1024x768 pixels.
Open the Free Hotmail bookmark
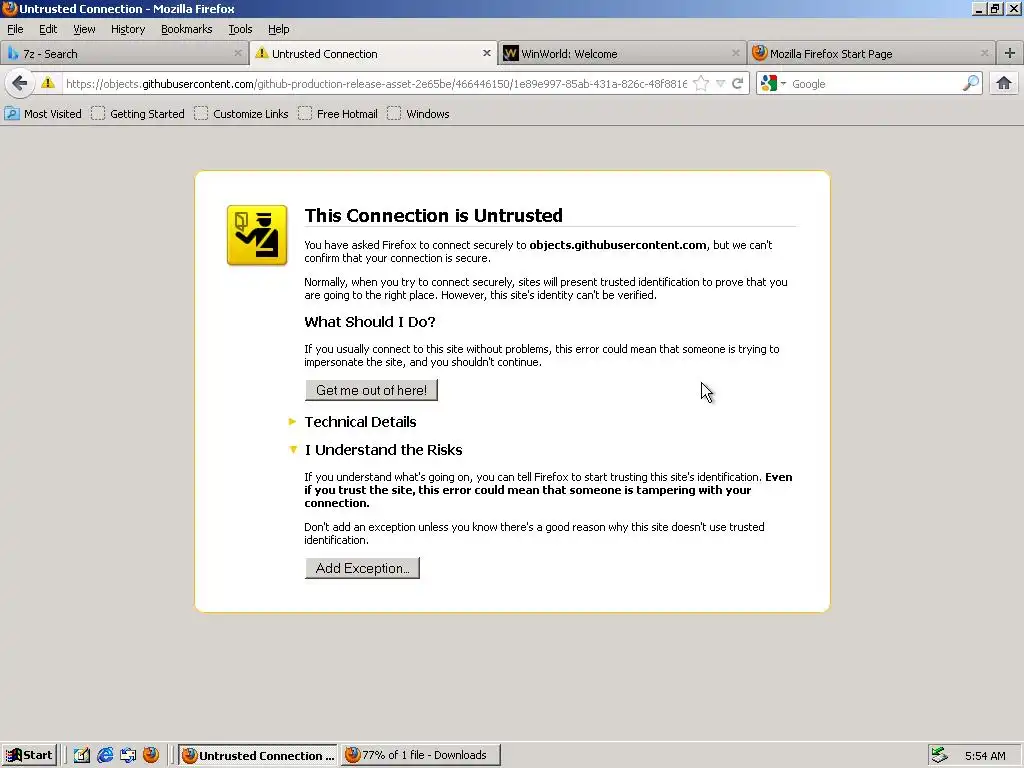(x=338, y=114)
